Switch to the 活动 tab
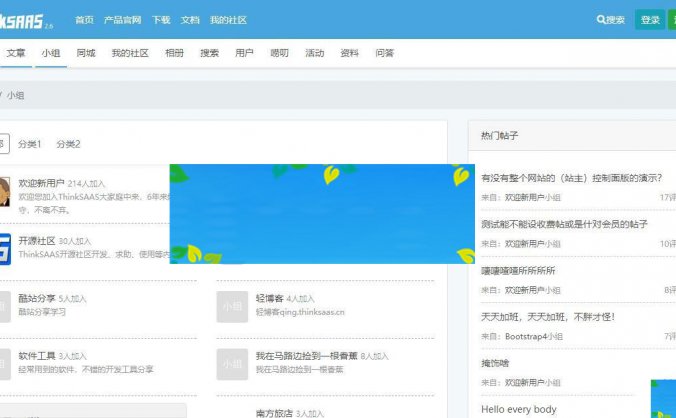676x418 pixels. pyautogui.click(x=314, y=53)
